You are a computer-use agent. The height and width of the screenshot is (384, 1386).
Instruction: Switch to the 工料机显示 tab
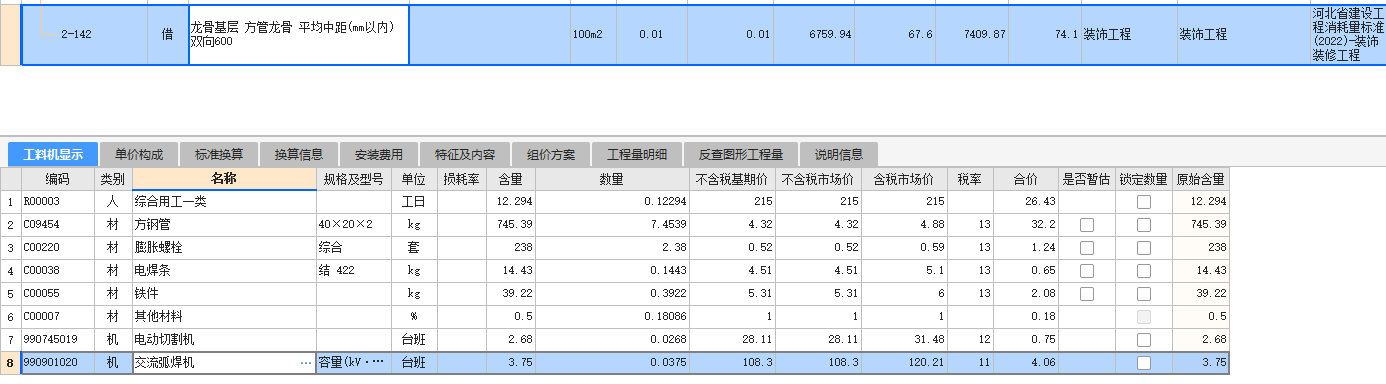(53, 155)
